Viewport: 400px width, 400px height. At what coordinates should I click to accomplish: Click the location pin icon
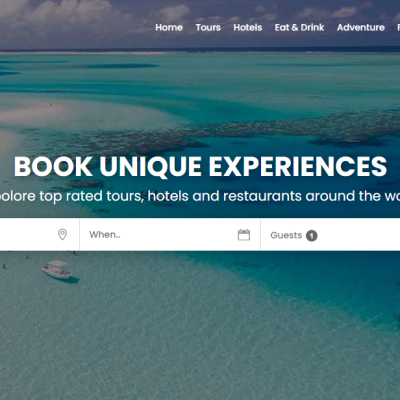(x=62, y=234)
